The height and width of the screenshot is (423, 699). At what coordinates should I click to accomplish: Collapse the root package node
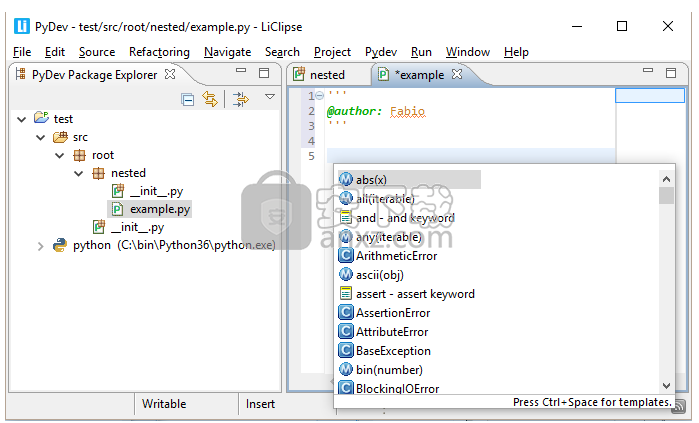tap(60, 156)
